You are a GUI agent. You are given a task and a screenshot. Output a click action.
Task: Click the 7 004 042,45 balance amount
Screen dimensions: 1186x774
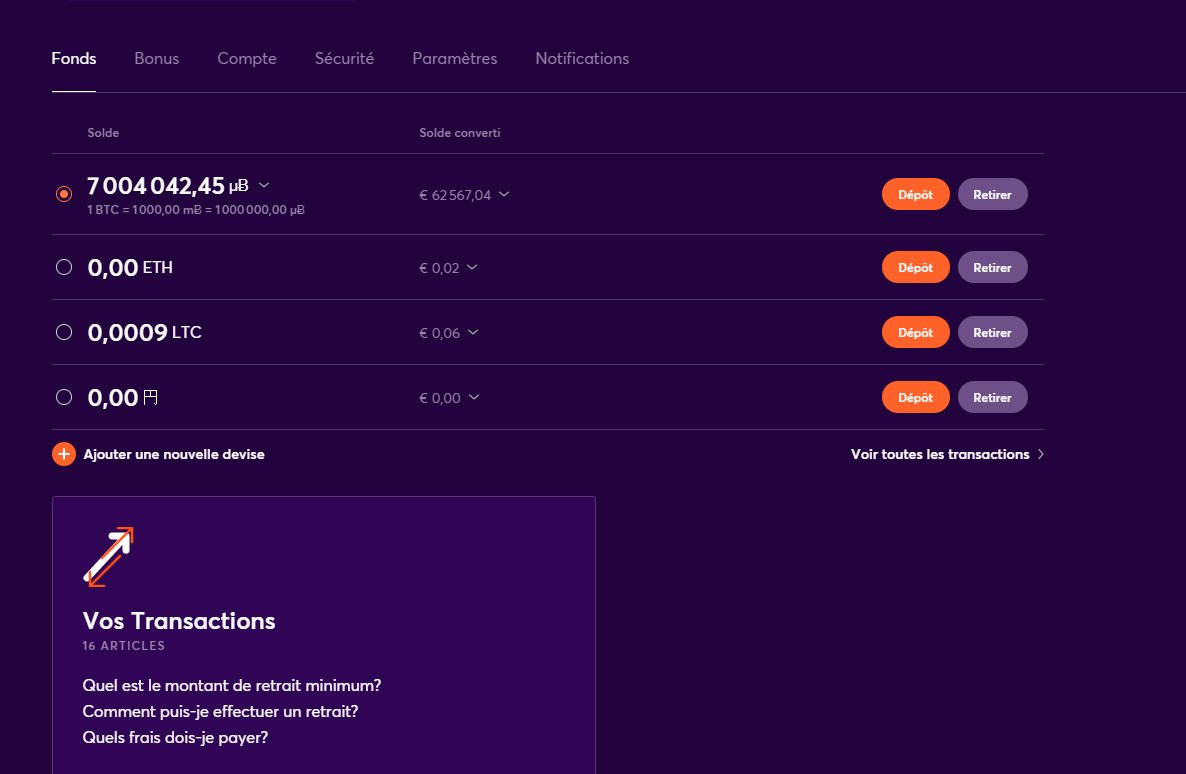click(x=156, y=185)
